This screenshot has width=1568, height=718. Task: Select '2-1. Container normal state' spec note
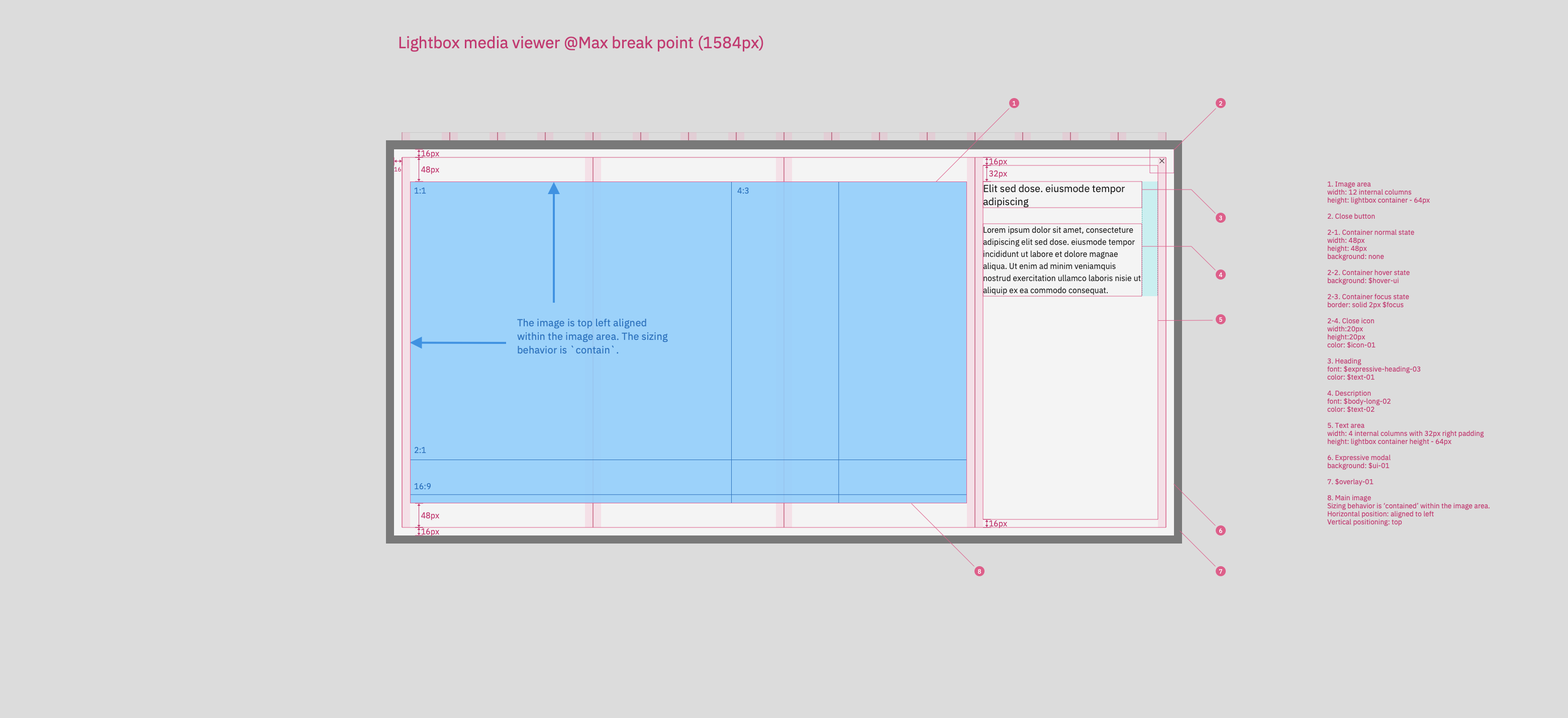click(1370, 232)
